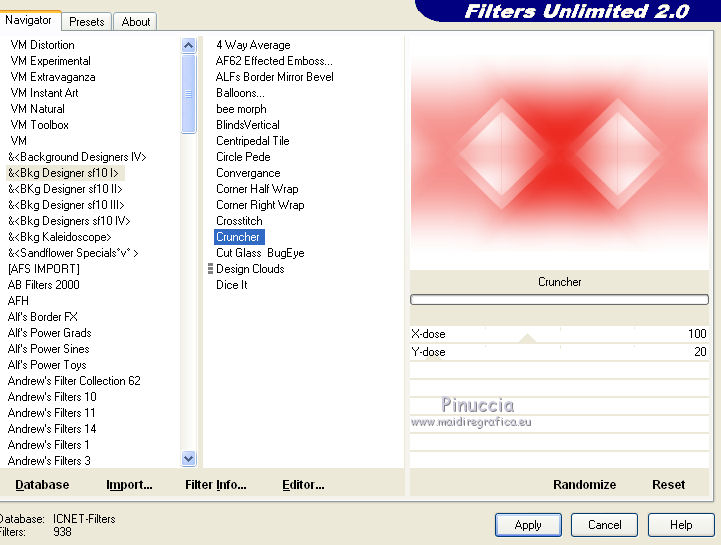Viewport: 721px width, 545px height.
Task: Select Andrew's Filters 14 category
Action: point(52,429)
